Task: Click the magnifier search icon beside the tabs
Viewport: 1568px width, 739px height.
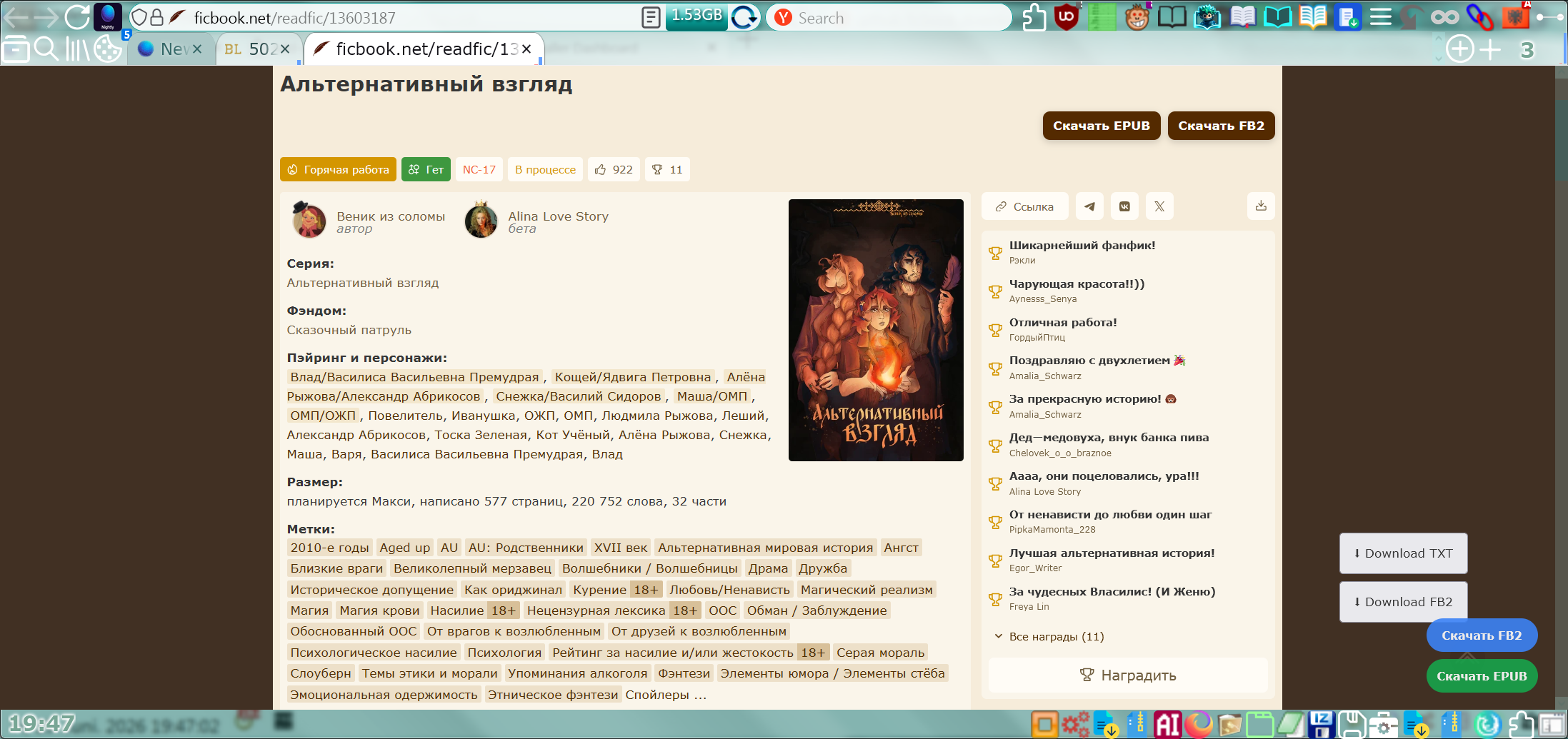Action: 46,49
